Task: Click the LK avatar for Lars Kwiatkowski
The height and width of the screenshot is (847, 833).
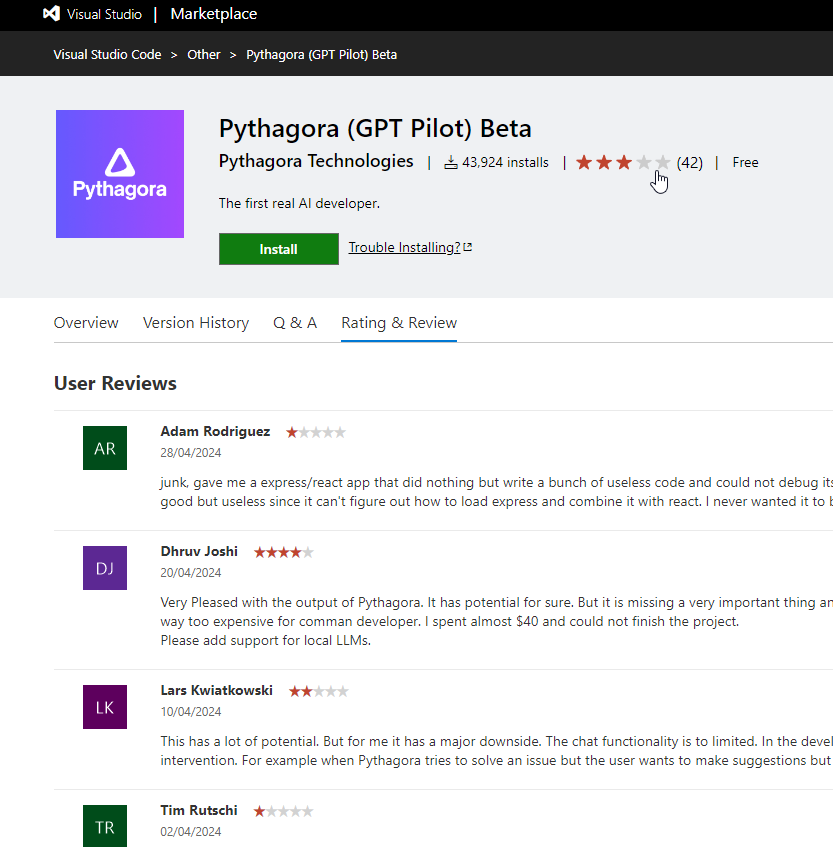Action: (x=105, y=707)
